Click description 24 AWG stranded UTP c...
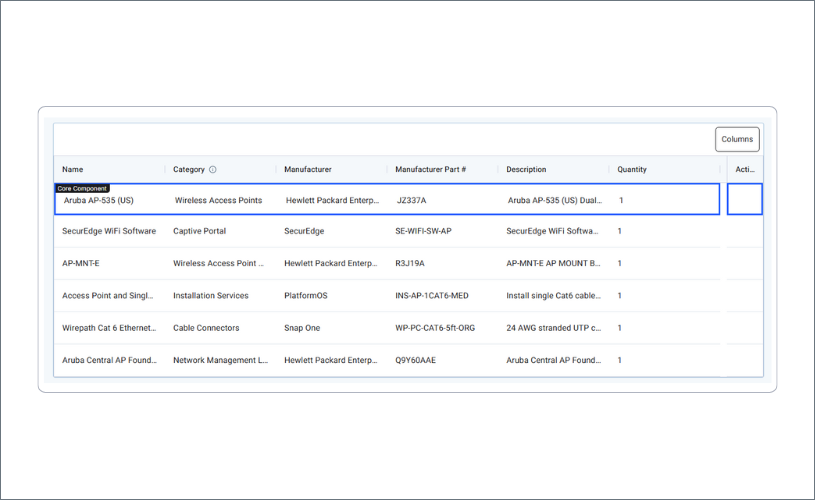The image size is (815, 500). (554, 327)
